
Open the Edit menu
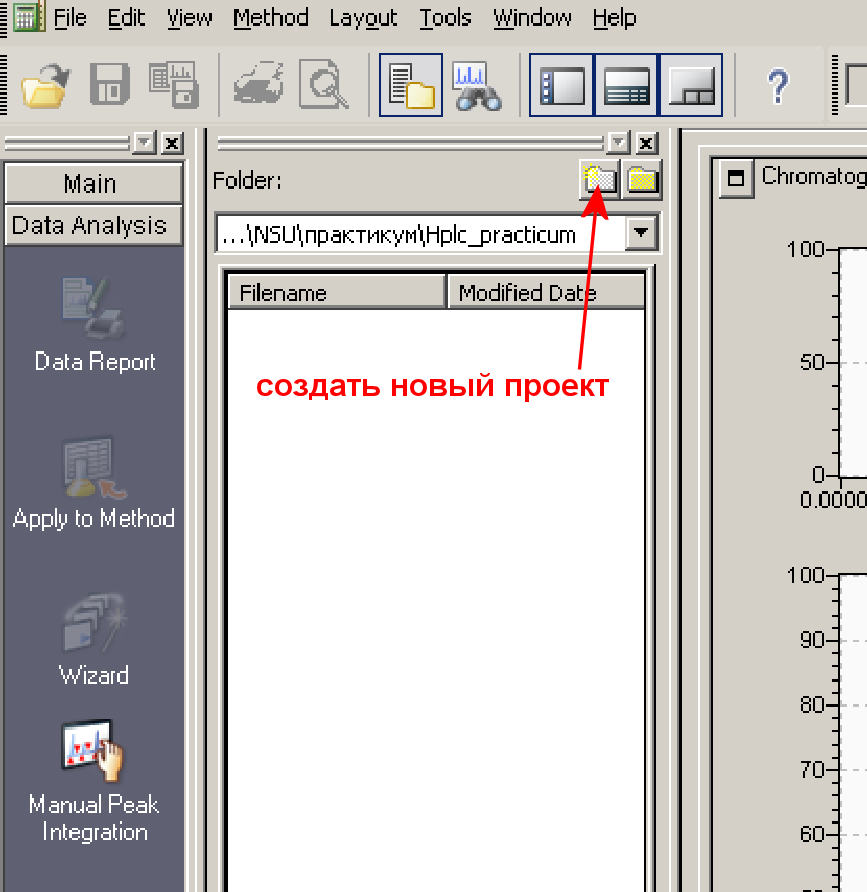click(x=126, y=18)
